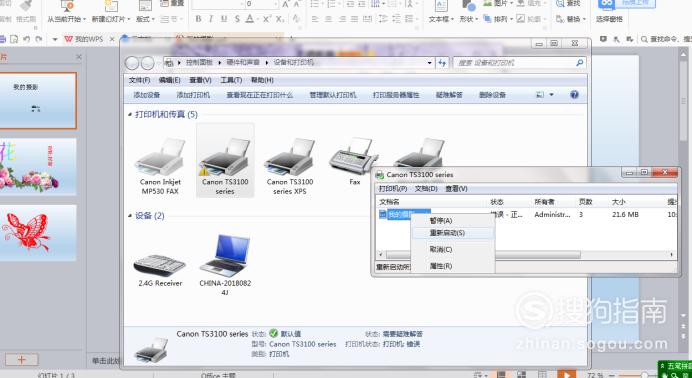Choose Cancel (取消) from the context menu
Image resolution: width=692 pixels, height=378 pixels.
pyautogui.click(x=453, y=250)
